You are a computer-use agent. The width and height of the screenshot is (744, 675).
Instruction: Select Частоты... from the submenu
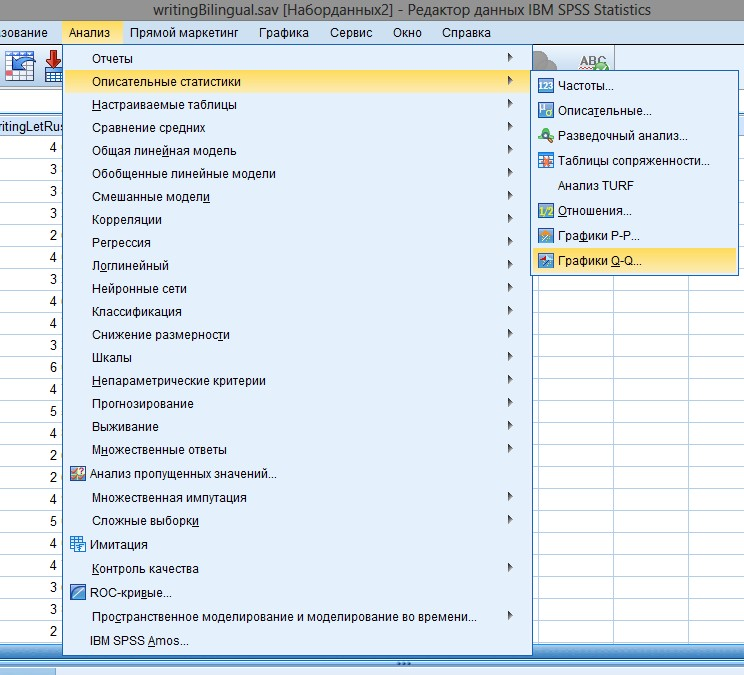pos(635,86)
